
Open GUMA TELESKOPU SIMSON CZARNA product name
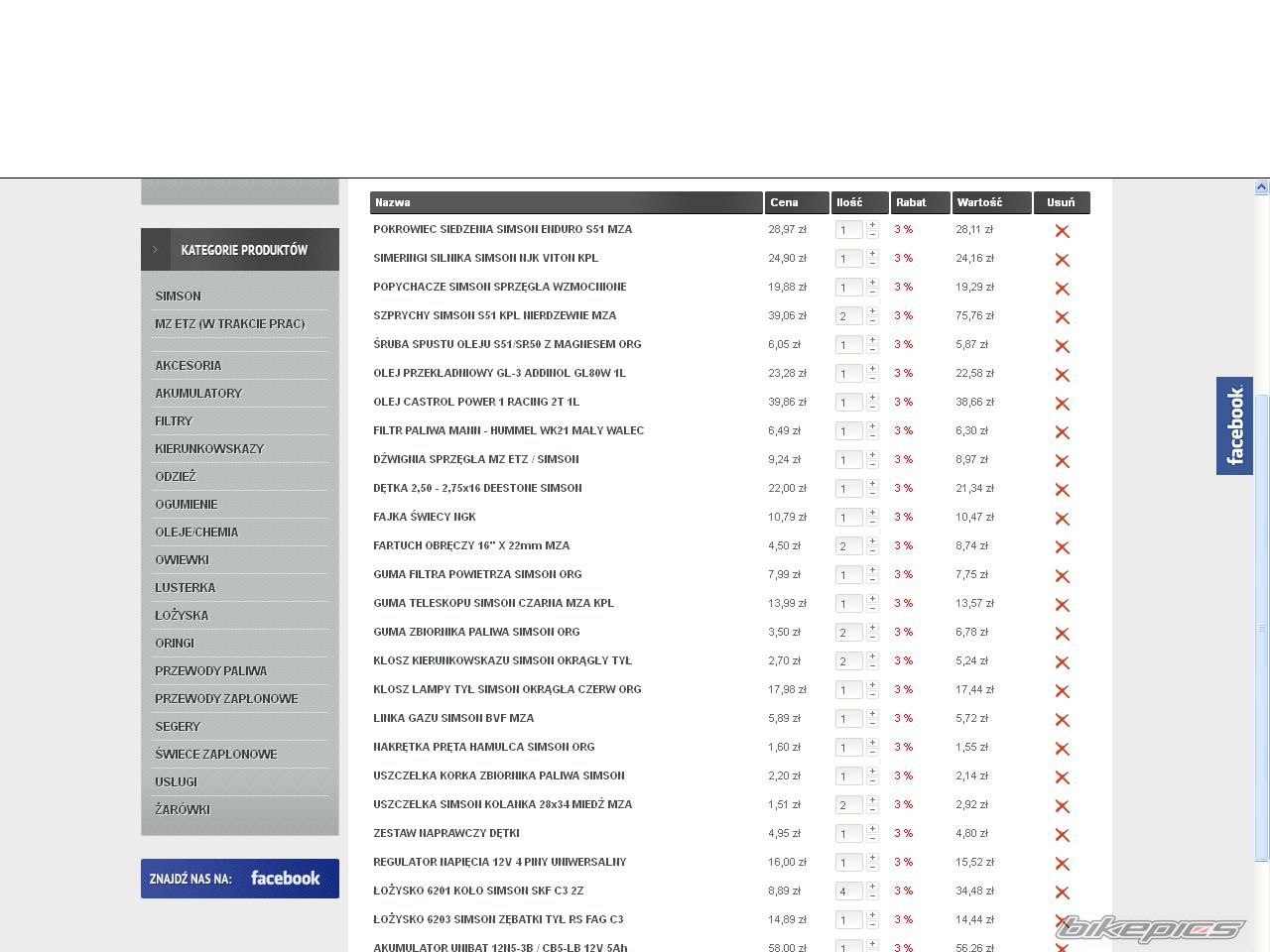[493, 603]
